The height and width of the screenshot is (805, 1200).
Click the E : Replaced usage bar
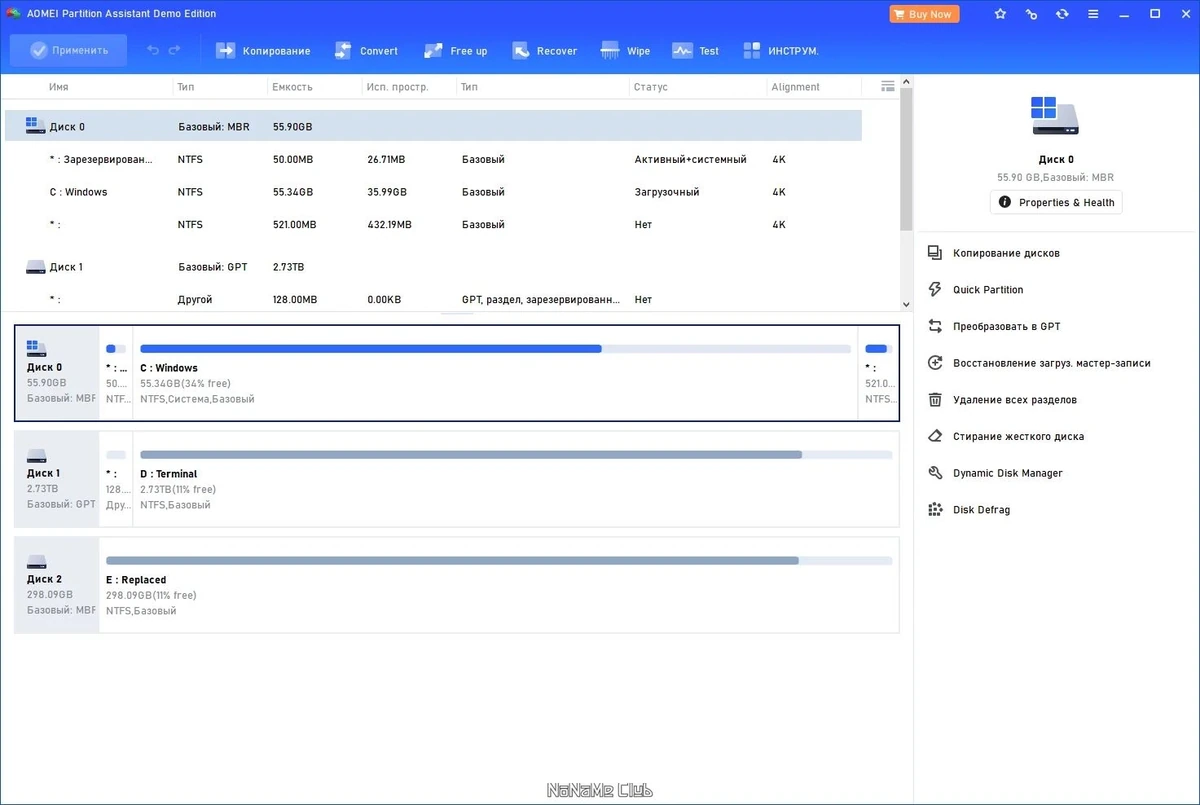click(499, 561)
